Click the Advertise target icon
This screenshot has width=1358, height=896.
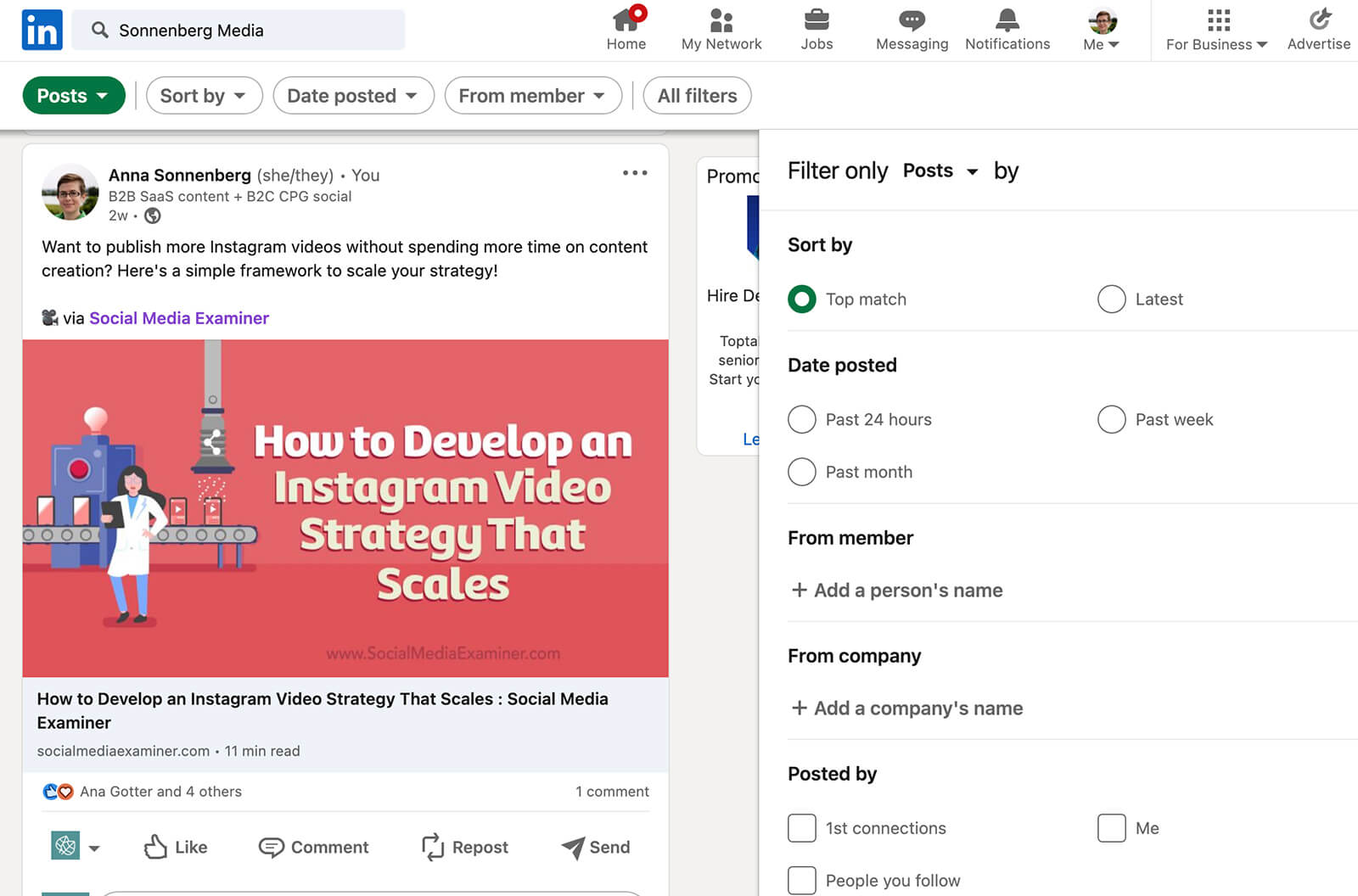coord(1319,19)
